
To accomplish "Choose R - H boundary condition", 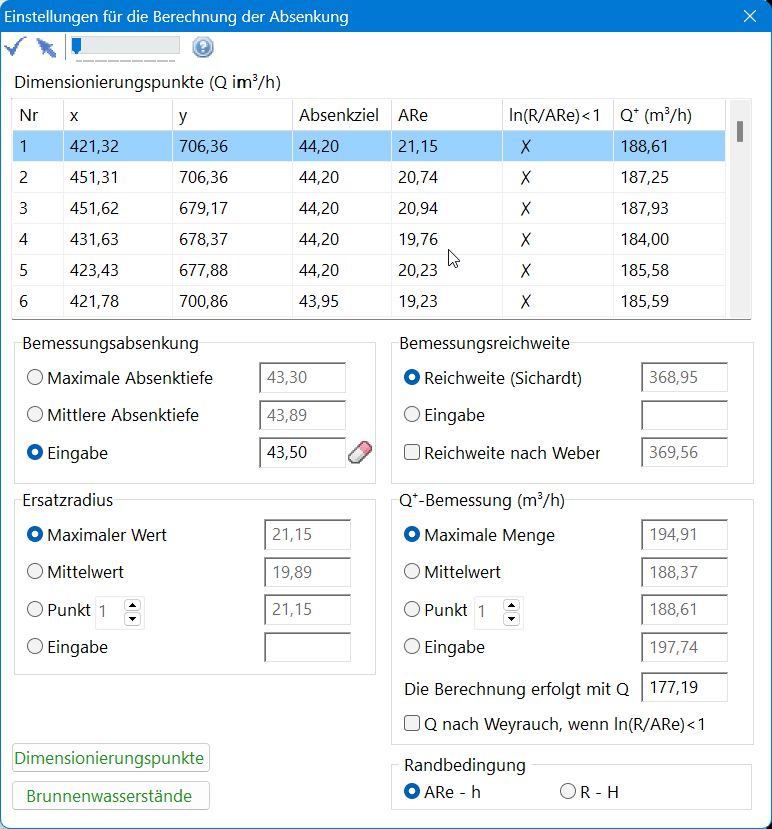I will coord(568,792).
